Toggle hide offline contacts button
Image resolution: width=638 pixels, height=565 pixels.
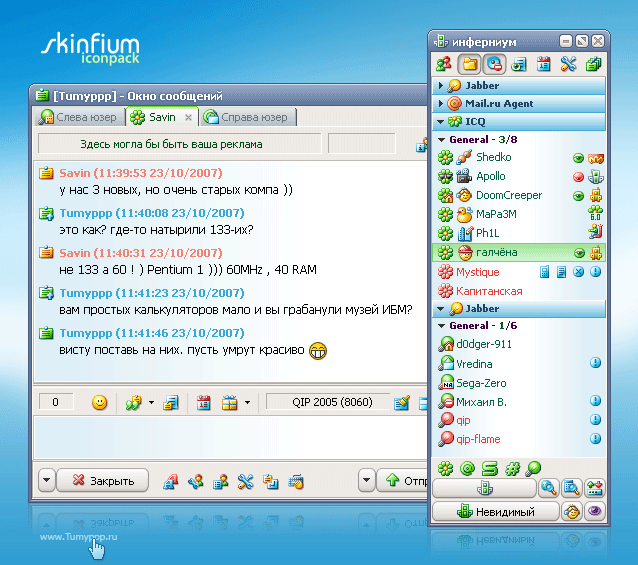(x=494, y=64)
